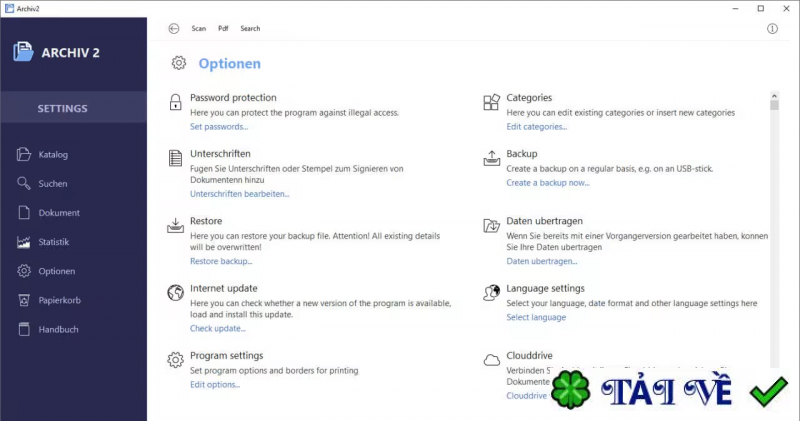
Task: Select Scan in the top toolbar
Action: point(199,29)
